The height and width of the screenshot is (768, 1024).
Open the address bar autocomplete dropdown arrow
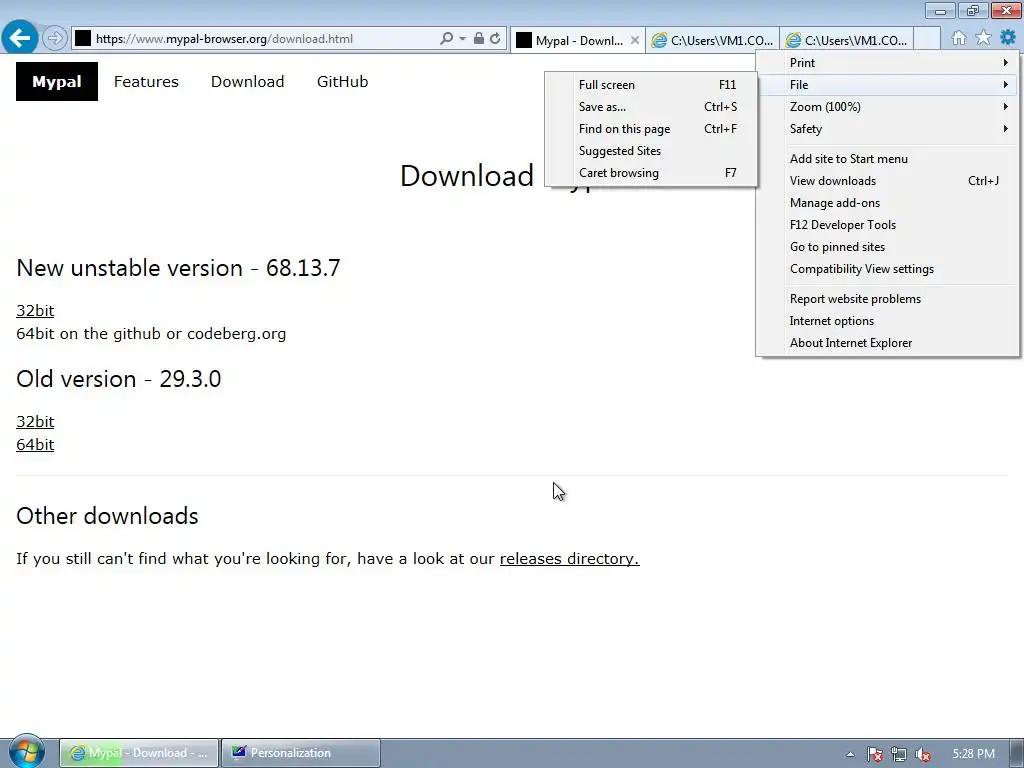point(462,39)
